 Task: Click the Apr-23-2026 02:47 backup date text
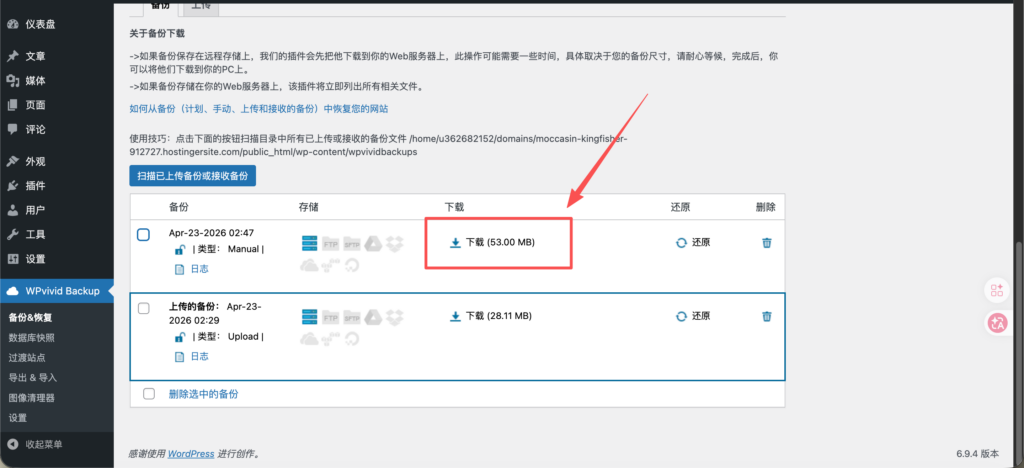click(x=211, y=233)
